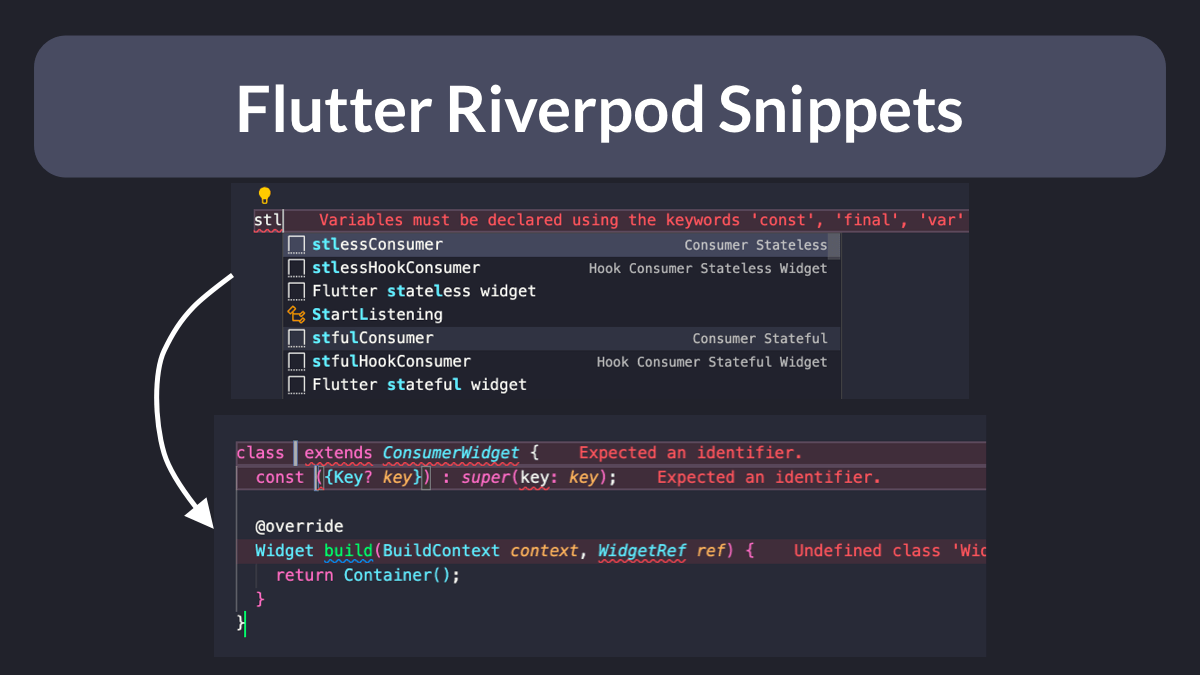Pick the StartListening suggestion
Screen dimensions: 1200x675
pos(561,314)
